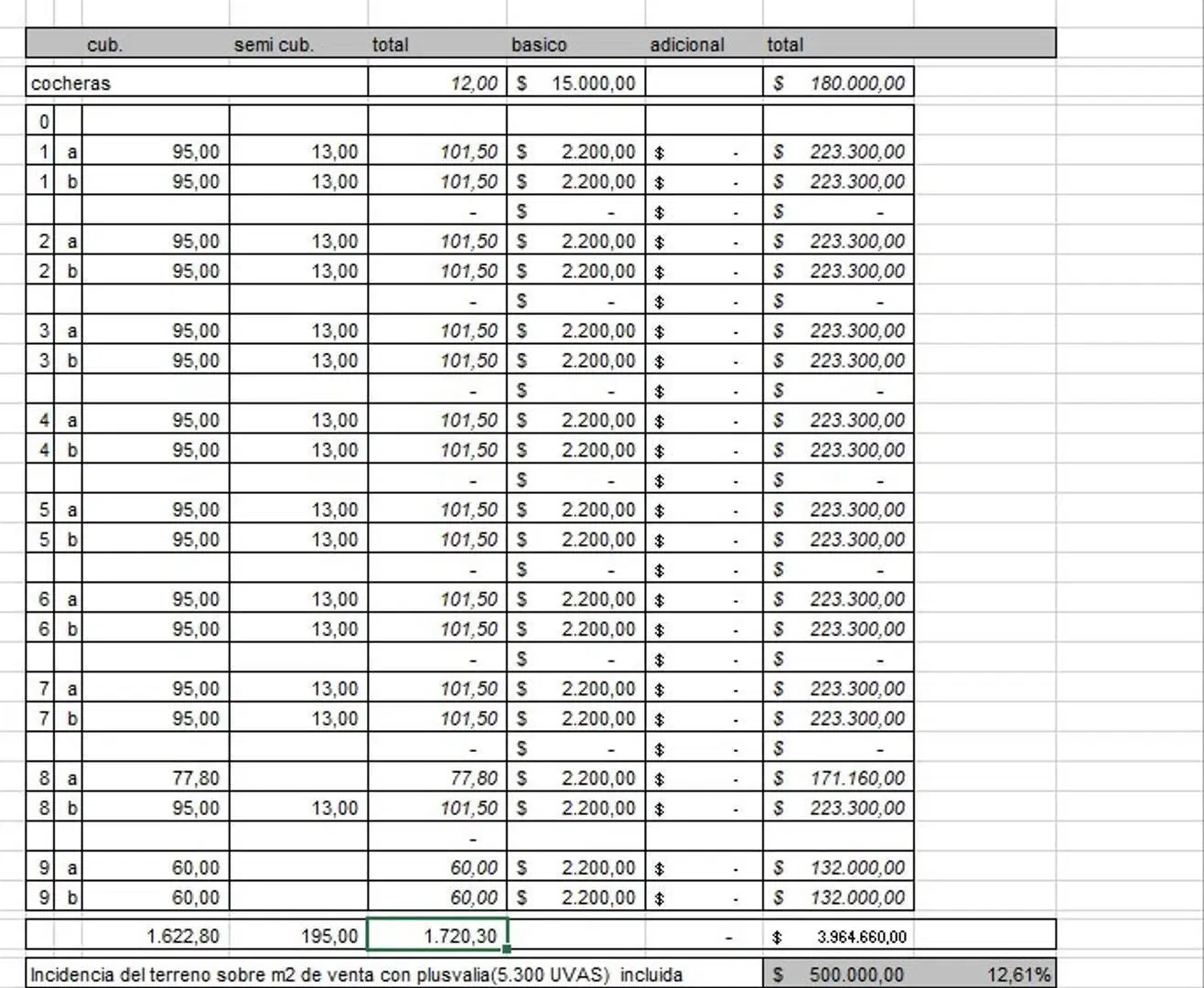The width and height of the screenshot is (1204, 988).
Task: Click row 2 a total area 101,50
Action: pos(437,241)
